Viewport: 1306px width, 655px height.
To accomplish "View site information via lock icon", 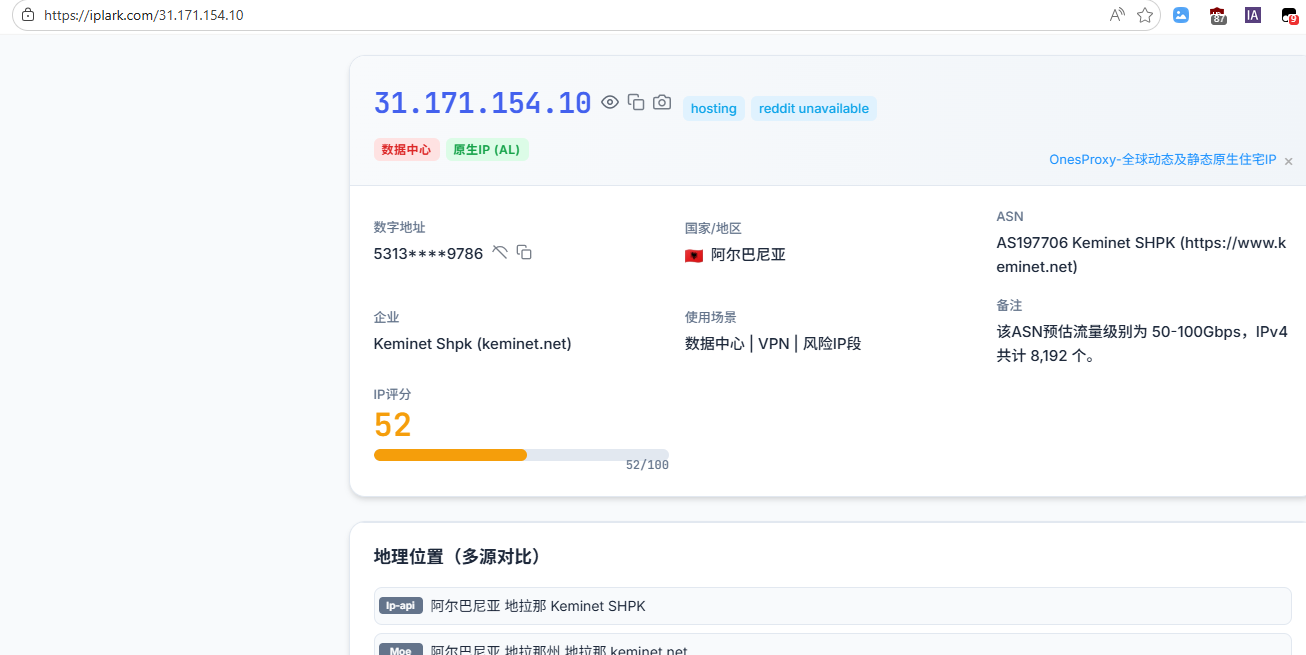I will 27,15.
